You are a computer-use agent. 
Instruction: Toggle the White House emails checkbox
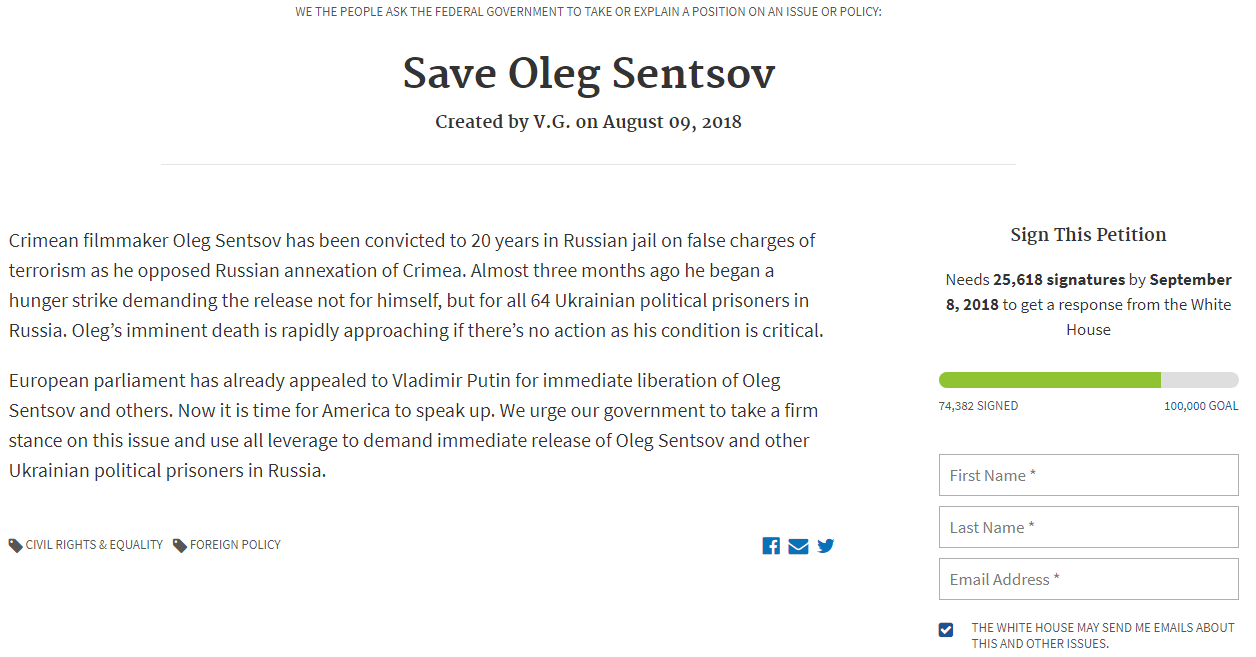pos(946,629)
